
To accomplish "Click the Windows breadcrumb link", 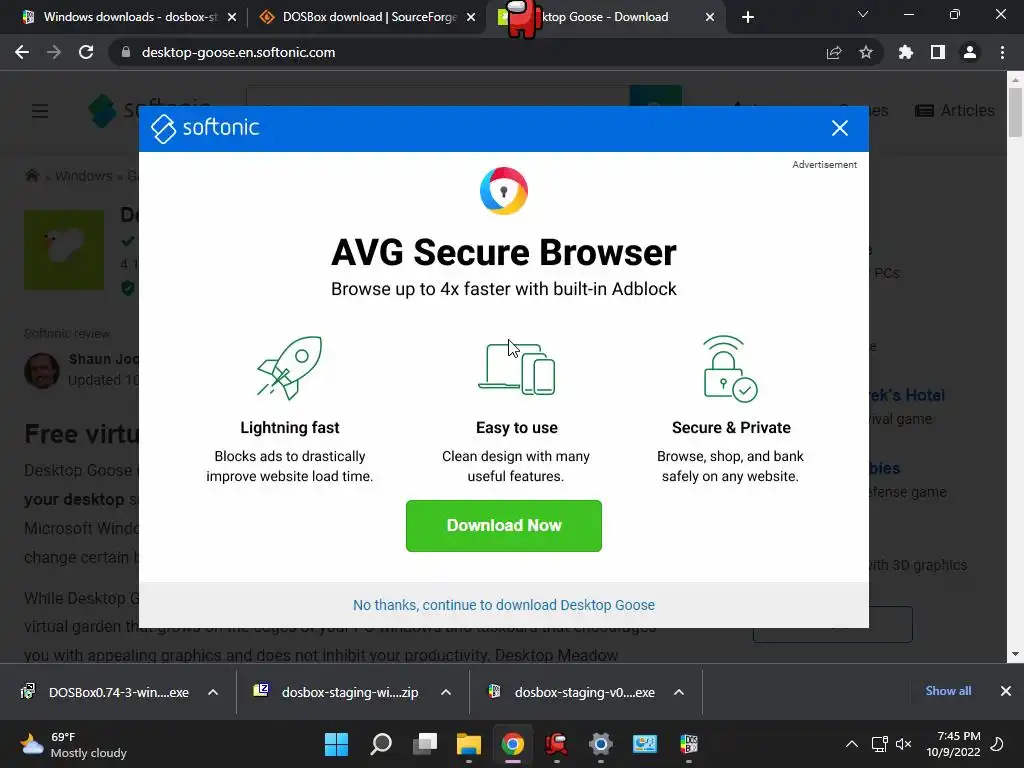I will click(84, 176).
